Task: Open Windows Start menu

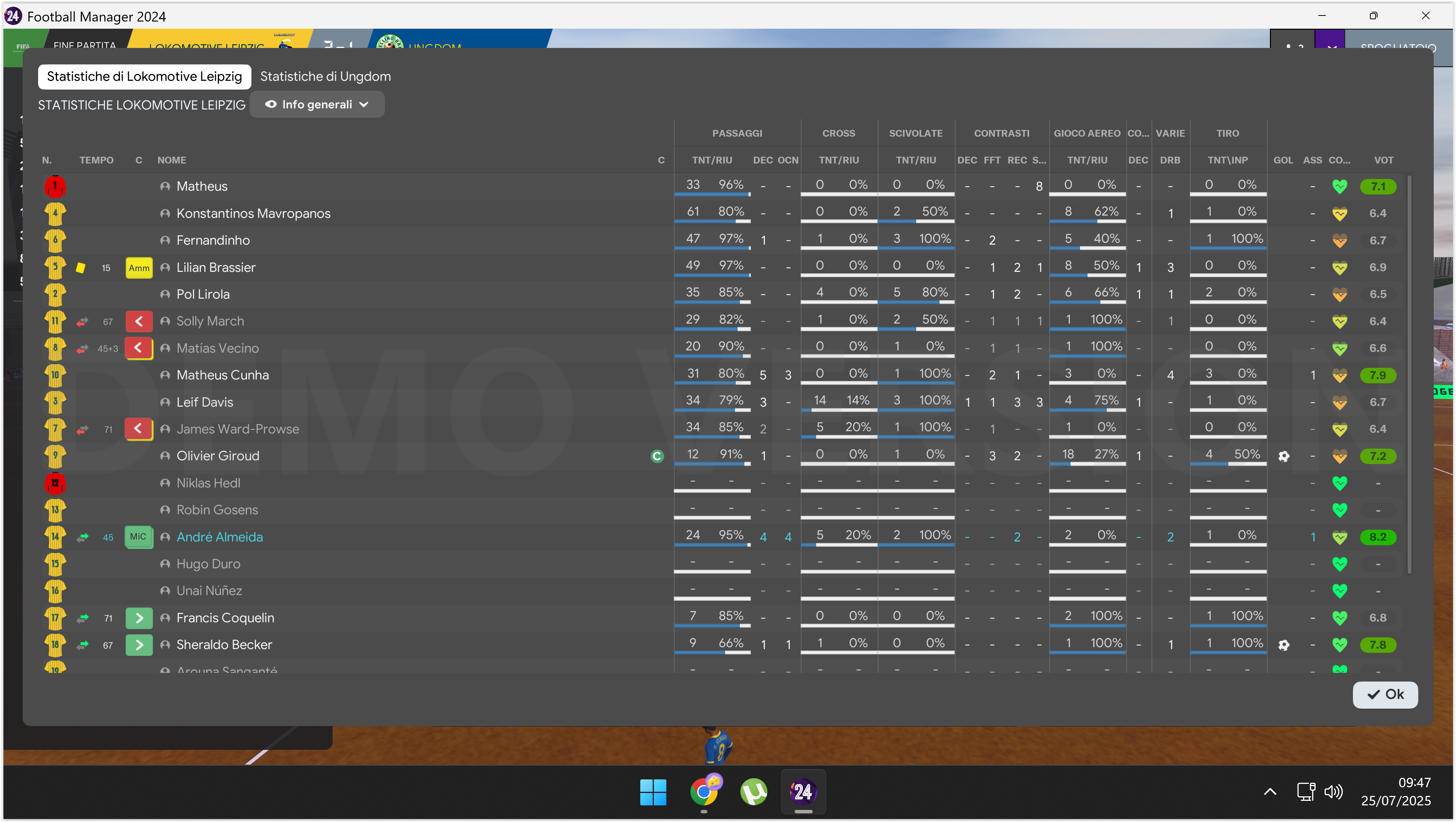Action: pyautogui.click(x=653, y=792)
